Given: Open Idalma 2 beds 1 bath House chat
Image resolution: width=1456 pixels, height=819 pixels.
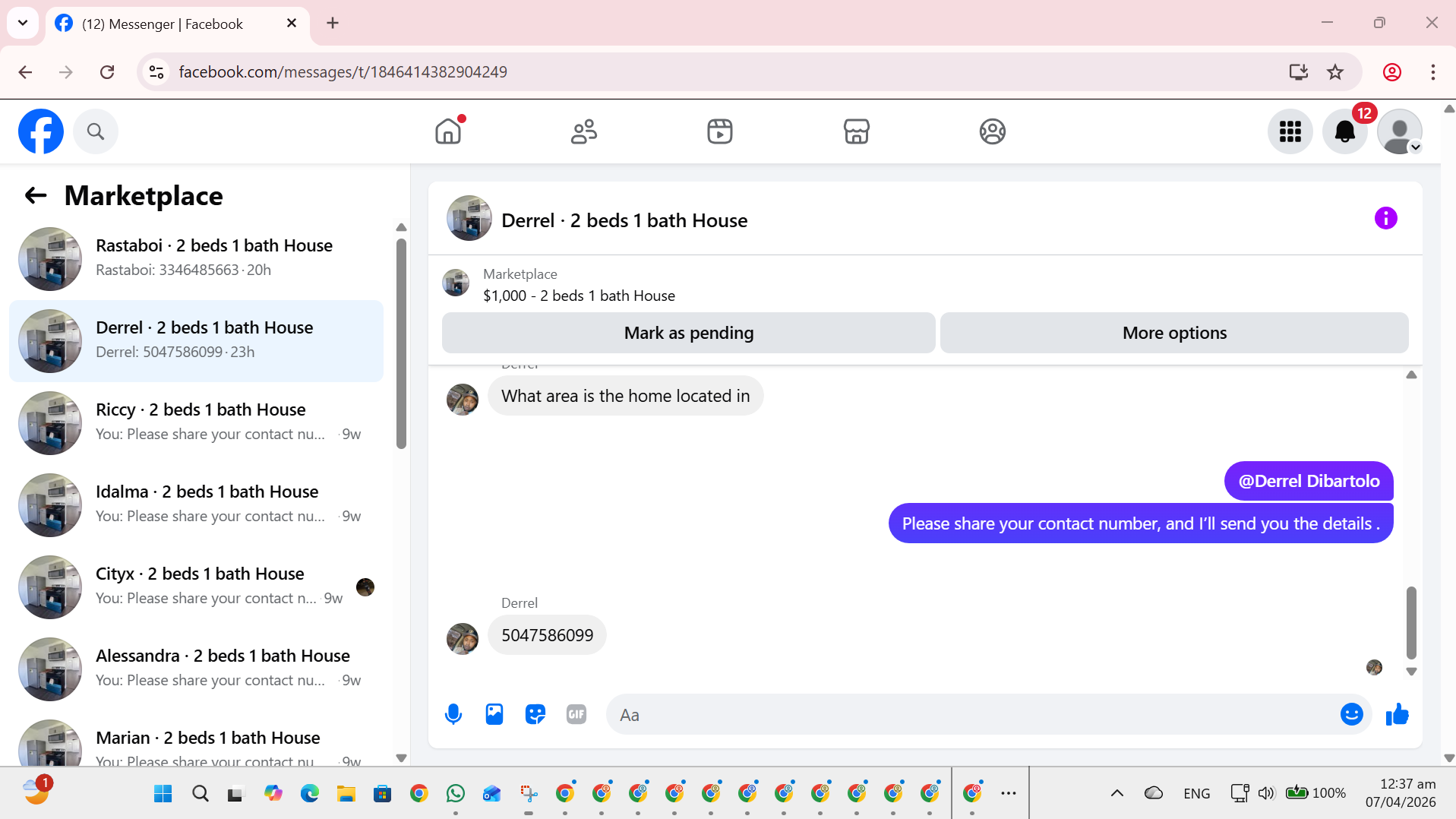Looking at the screenshot, I should click(x=197, y=504).
